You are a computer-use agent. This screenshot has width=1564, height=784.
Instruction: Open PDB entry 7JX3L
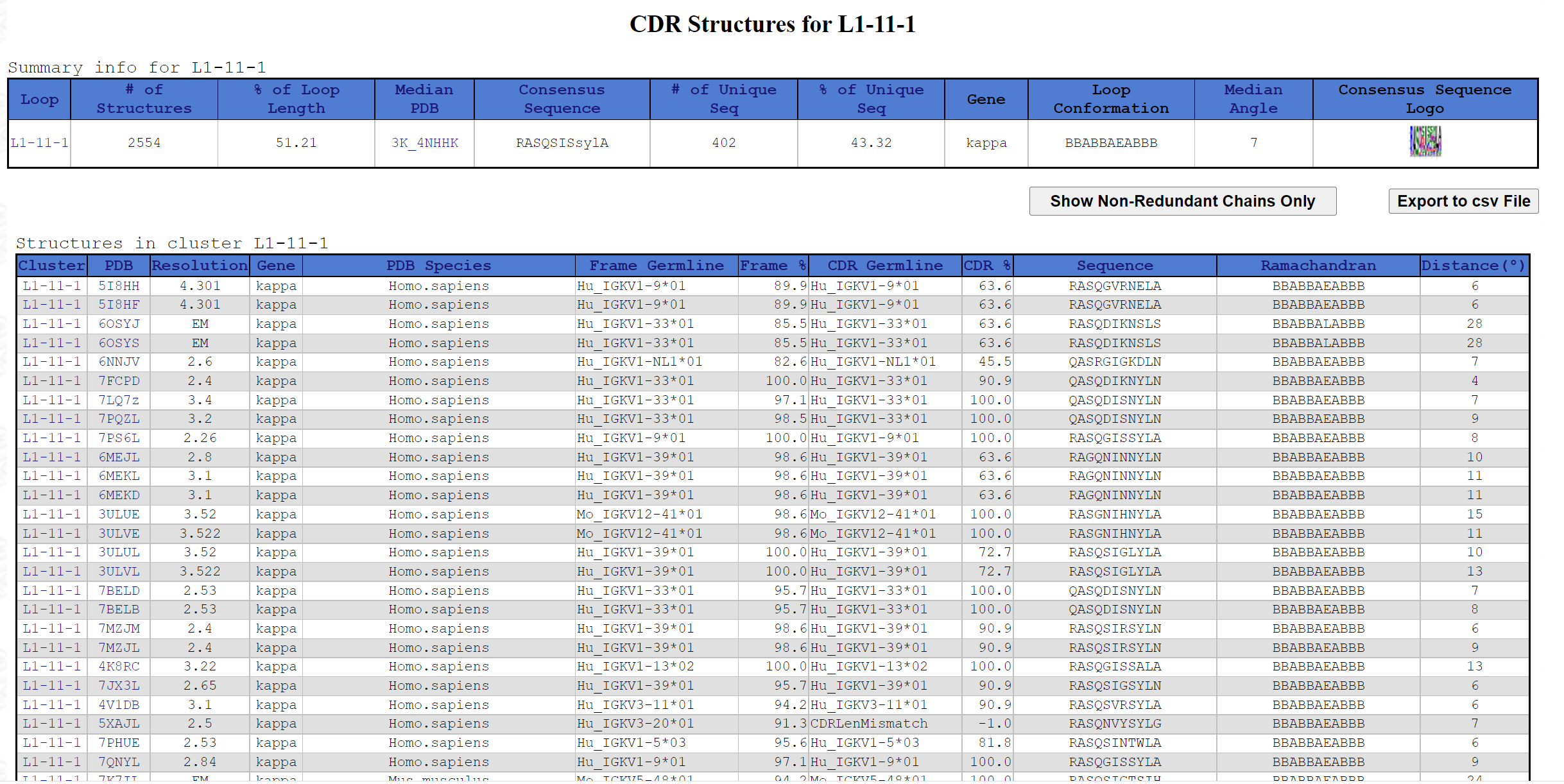pyautogui.click(x=119, y=686)
